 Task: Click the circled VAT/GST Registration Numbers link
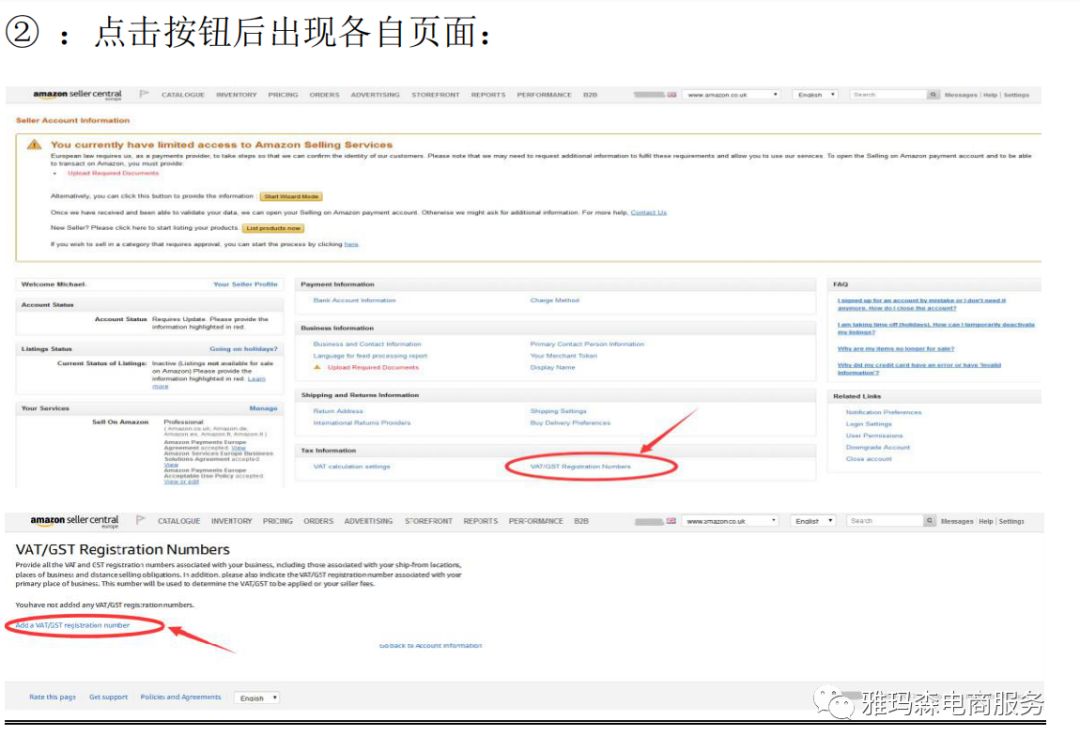pos(581,466)
